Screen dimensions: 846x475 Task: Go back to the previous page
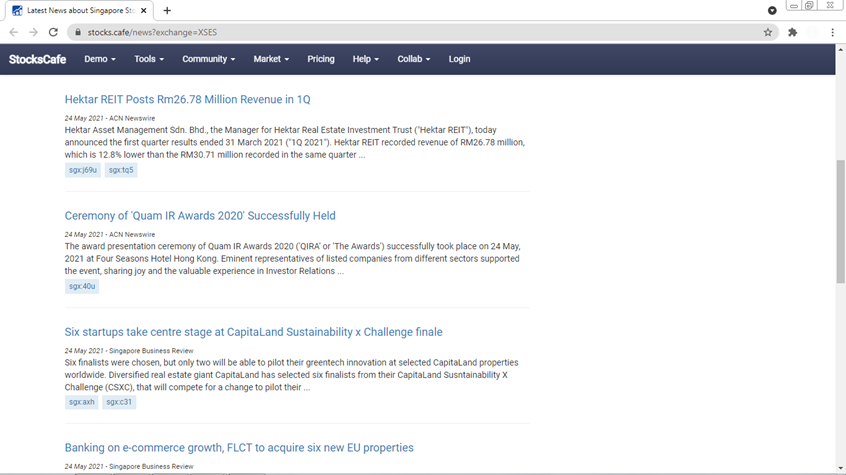(13, 32)
